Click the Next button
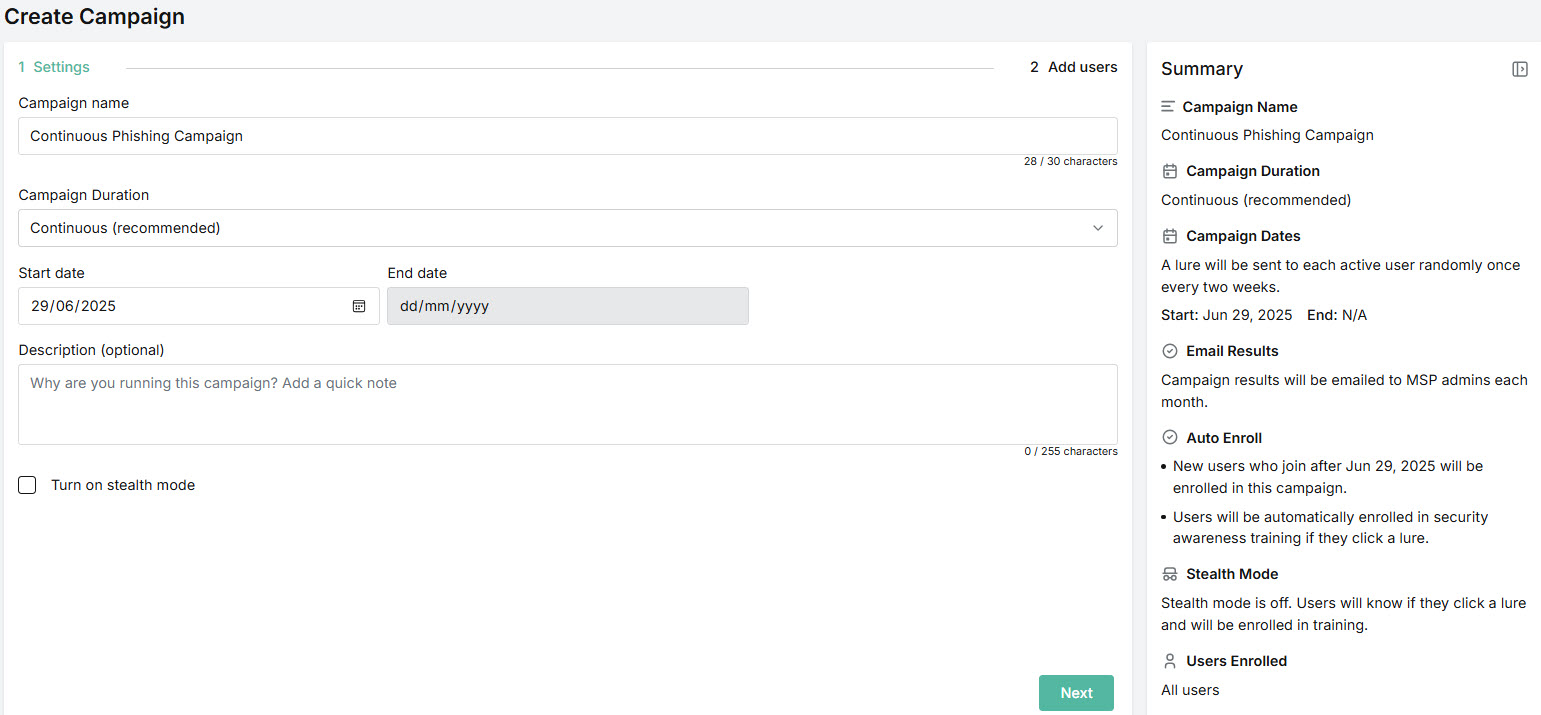The image size is (1541, 715). (x=1076, y=693)
